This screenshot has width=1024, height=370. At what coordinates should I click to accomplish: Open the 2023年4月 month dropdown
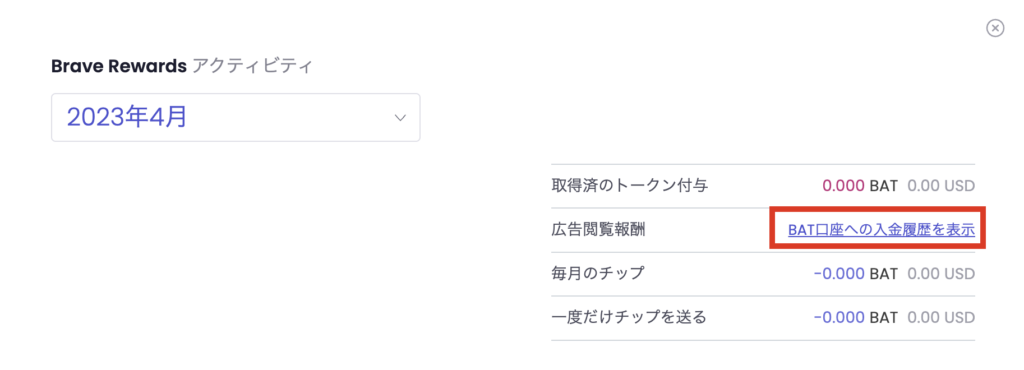pos(236,117)
